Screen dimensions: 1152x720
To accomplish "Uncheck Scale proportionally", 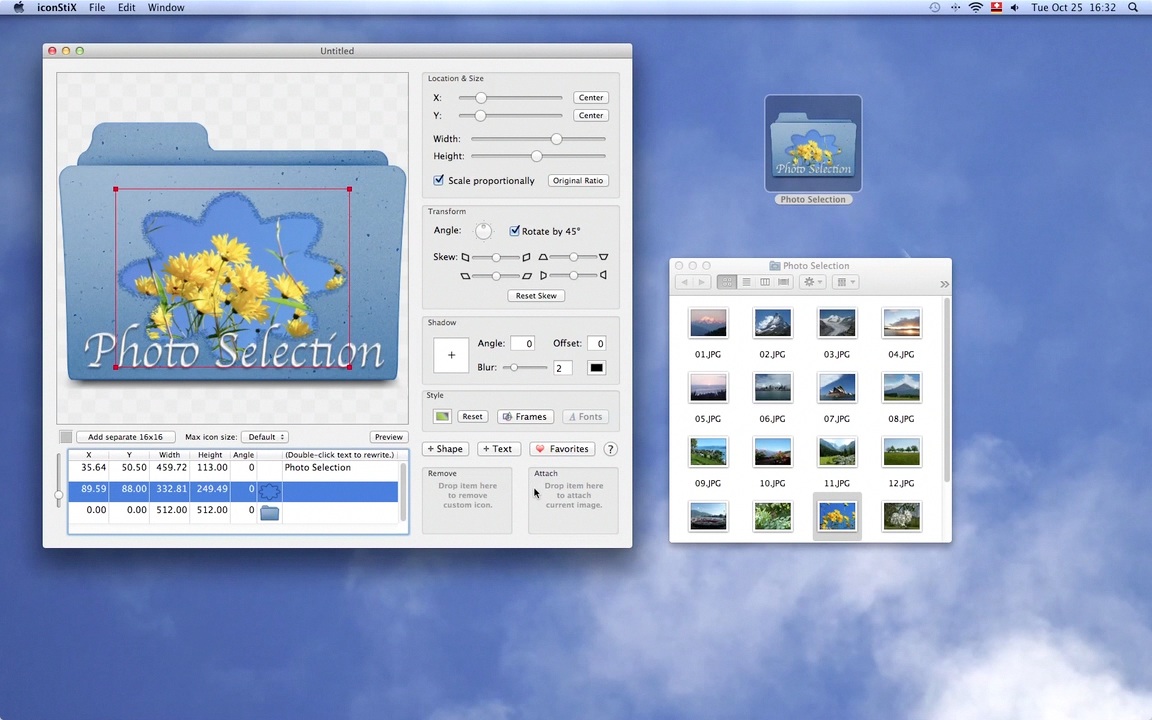I will click(439, 181).
